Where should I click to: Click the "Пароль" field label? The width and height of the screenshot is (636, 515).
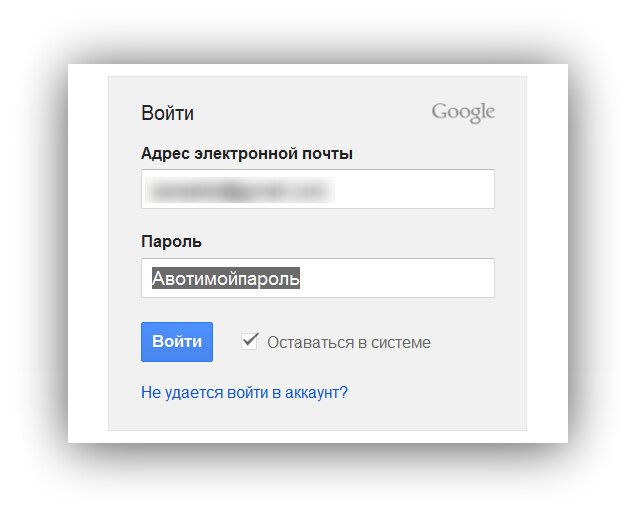click(171, 241)
